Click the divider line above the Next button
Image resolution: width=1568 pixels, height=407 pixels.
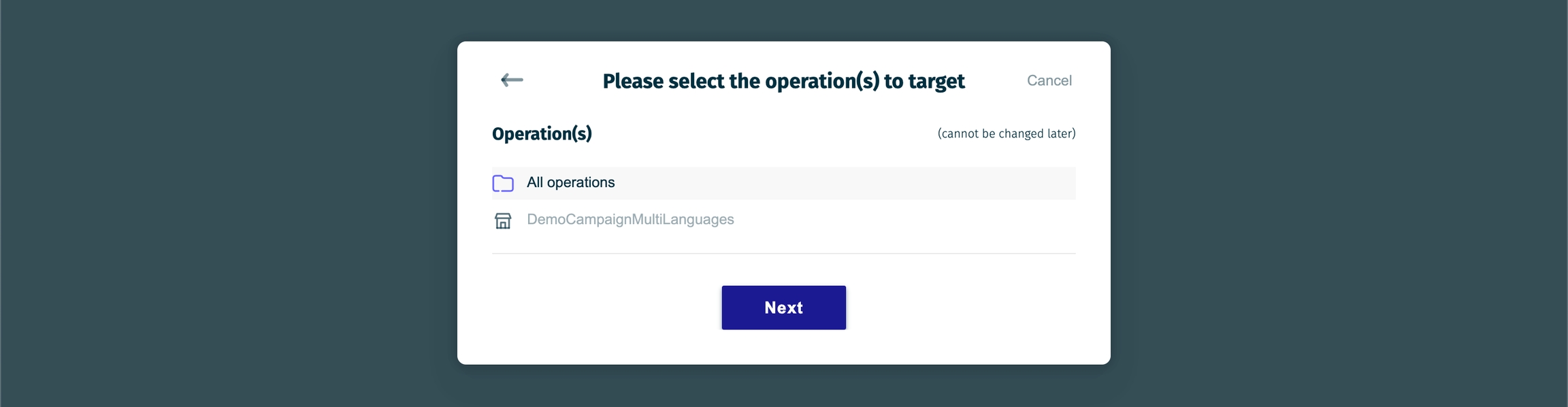point(783,253)
